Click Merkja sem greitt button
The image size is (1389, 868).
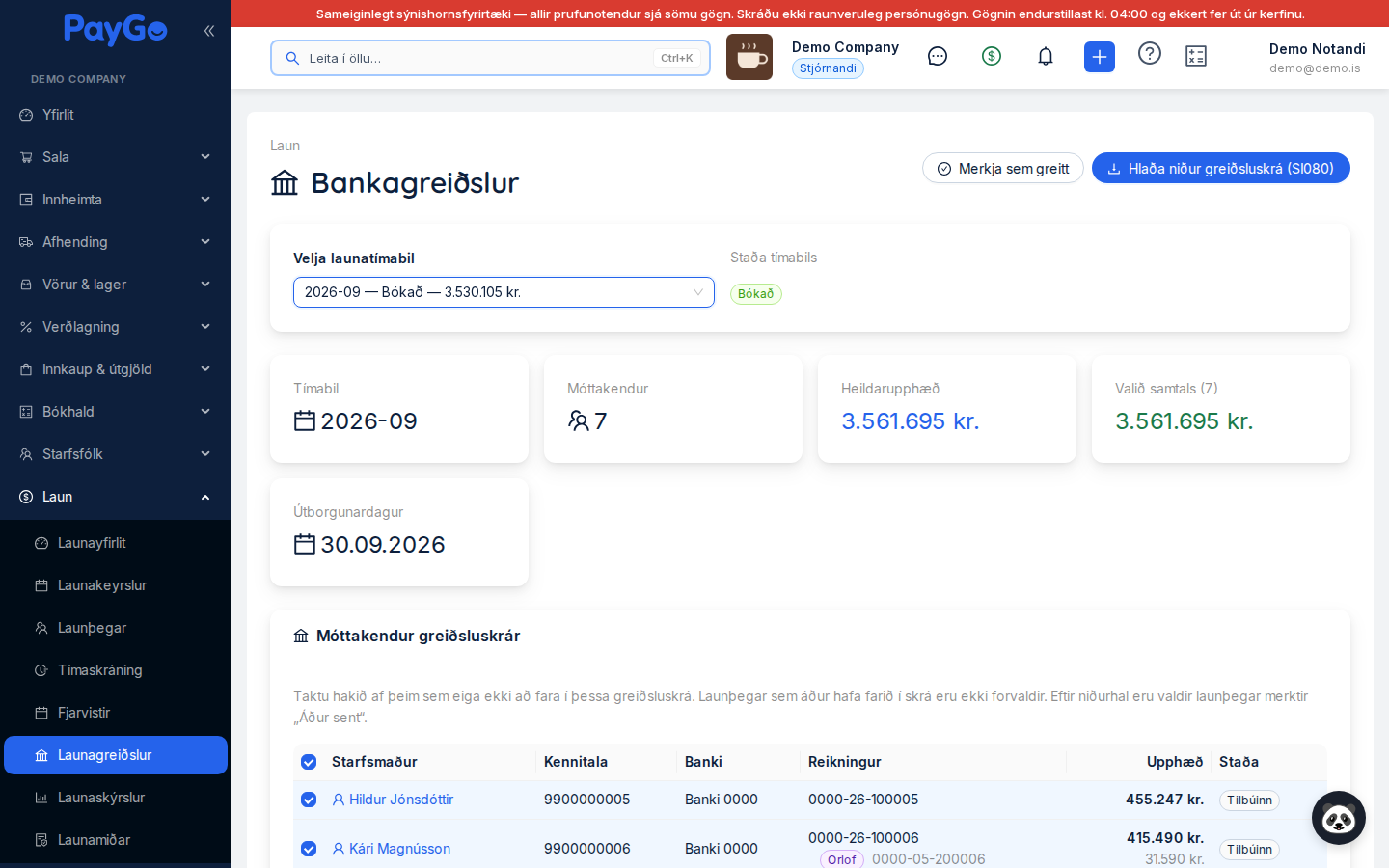1003,168
